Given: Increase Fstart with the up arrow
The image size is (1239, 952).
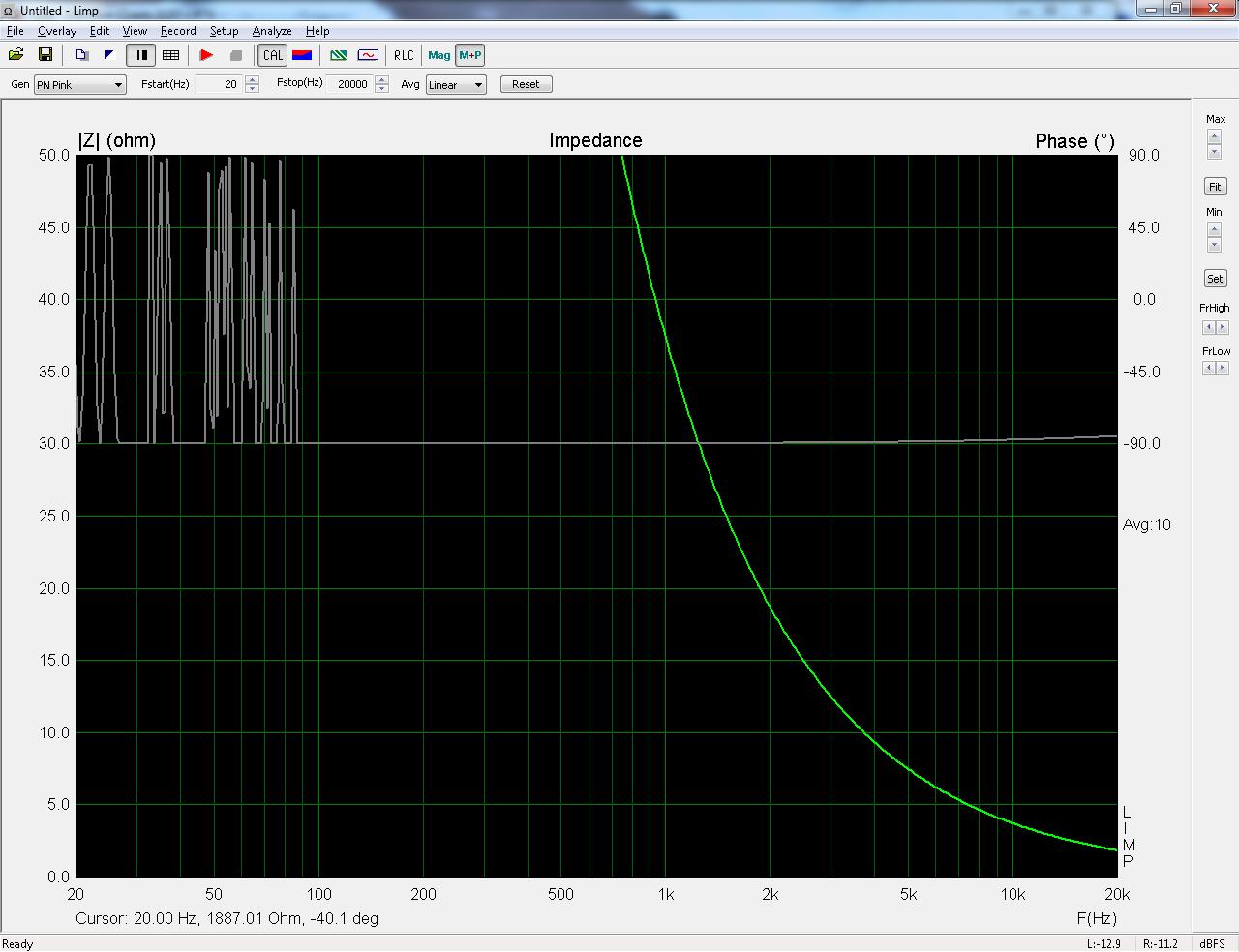Looking at the screenshot, I should coord(252,80).
